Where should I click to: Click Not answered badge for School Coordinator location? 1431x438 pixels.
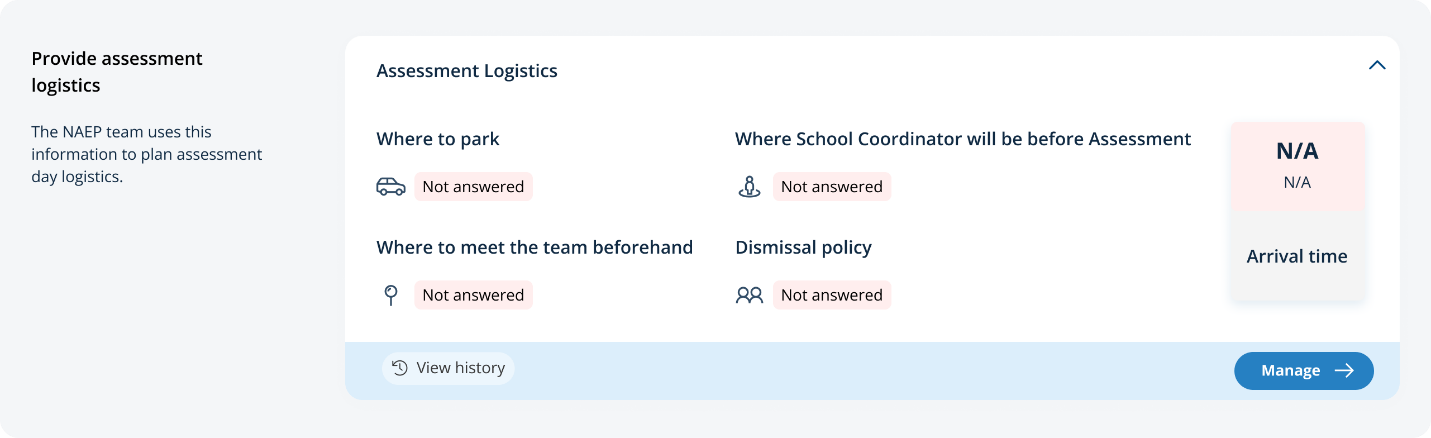831,187
